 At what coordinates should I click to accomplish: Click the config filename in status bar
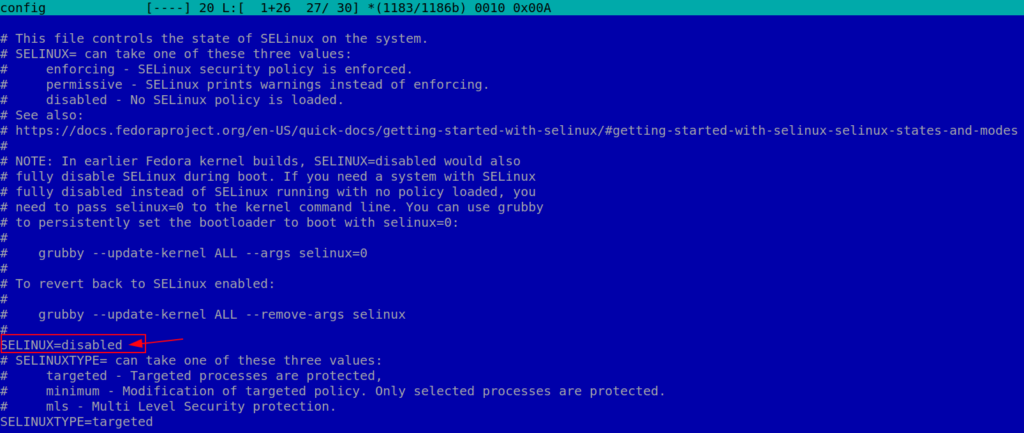(x=24, y=7)
